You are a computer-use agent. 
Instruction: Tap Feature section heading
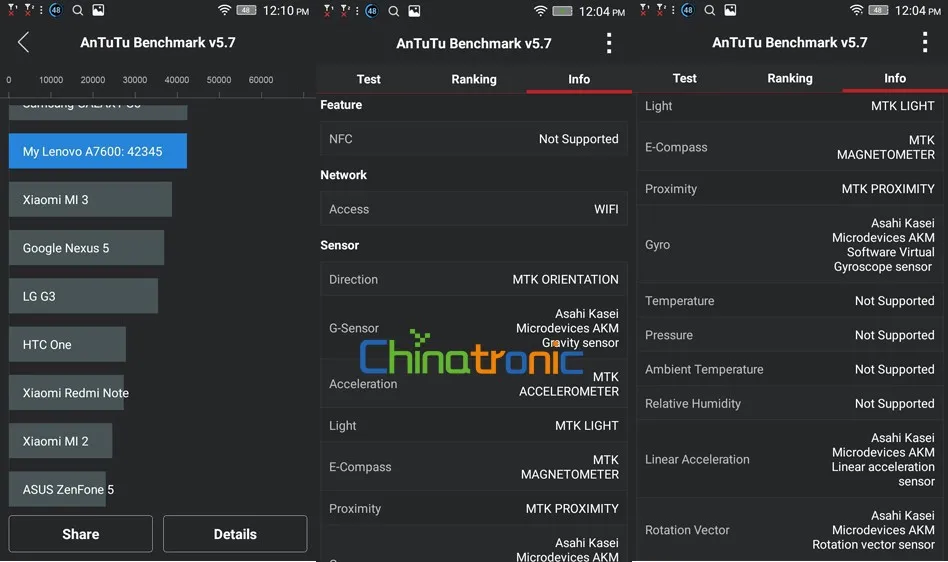[x=341, y=105]
